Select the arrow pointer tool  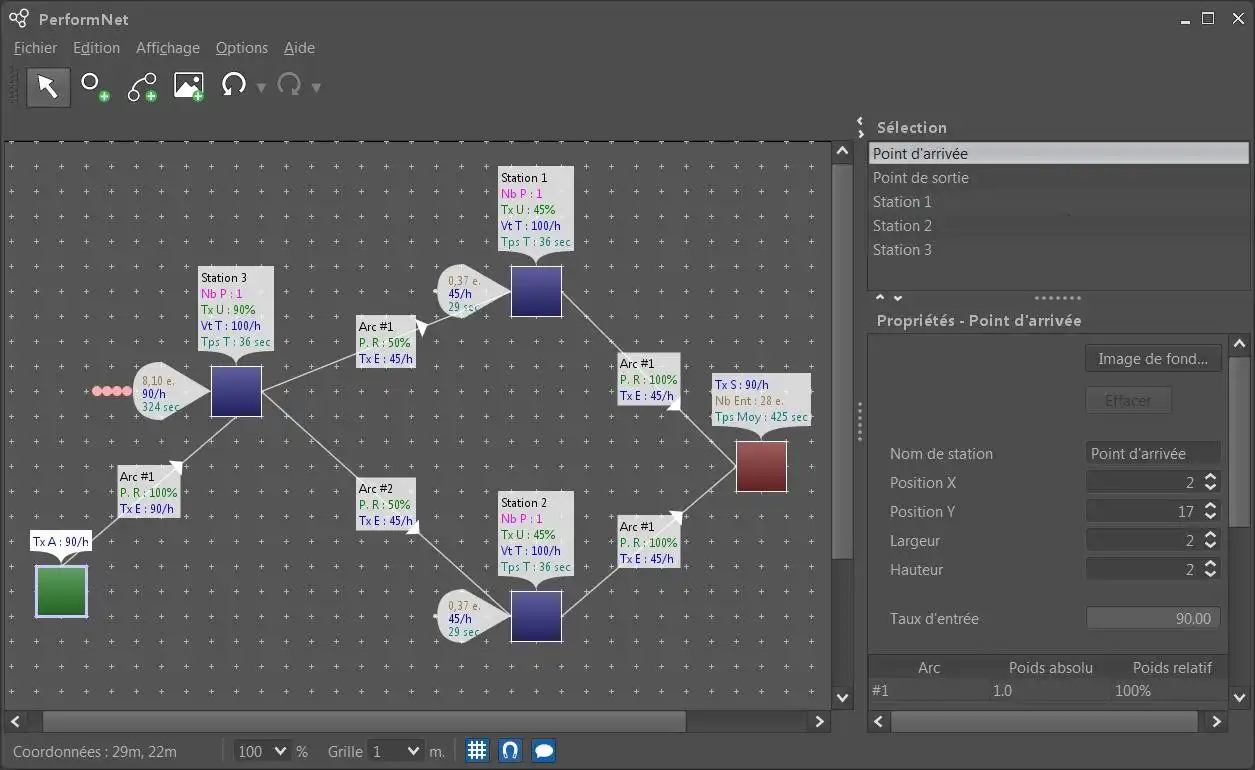click(48, 87)
